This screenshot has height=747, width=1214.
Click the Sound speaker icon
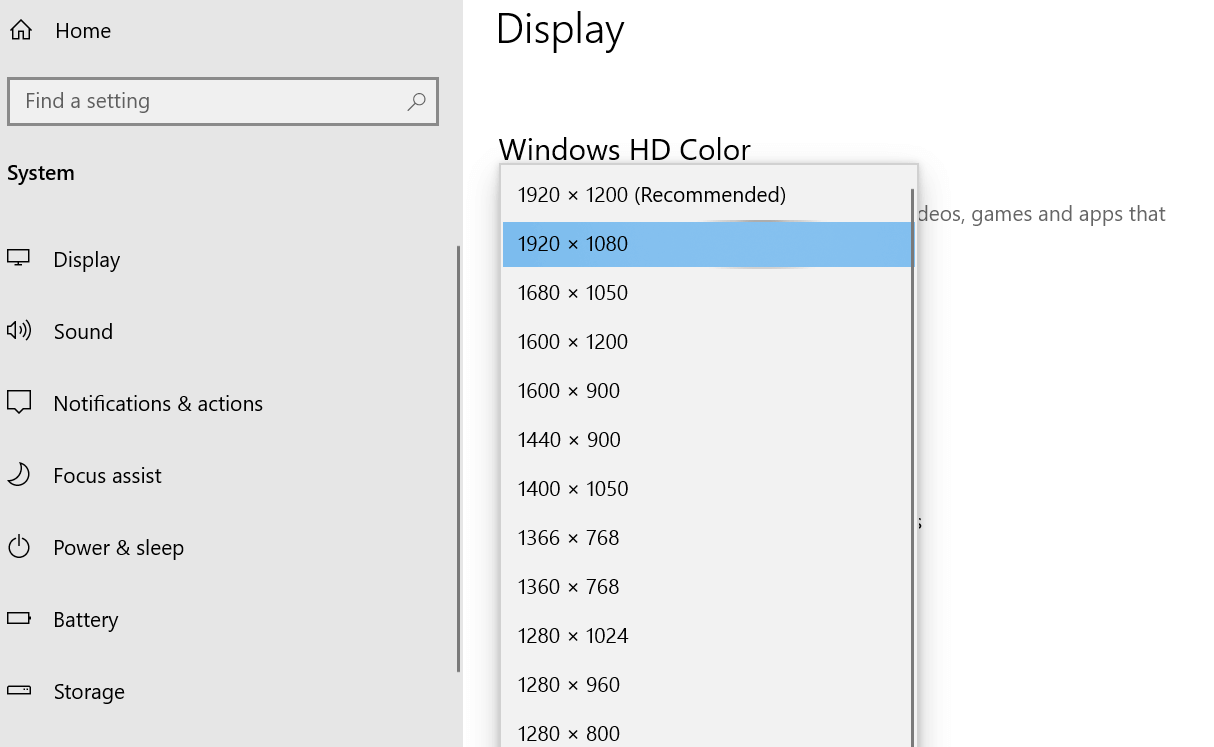pos(20,331)
